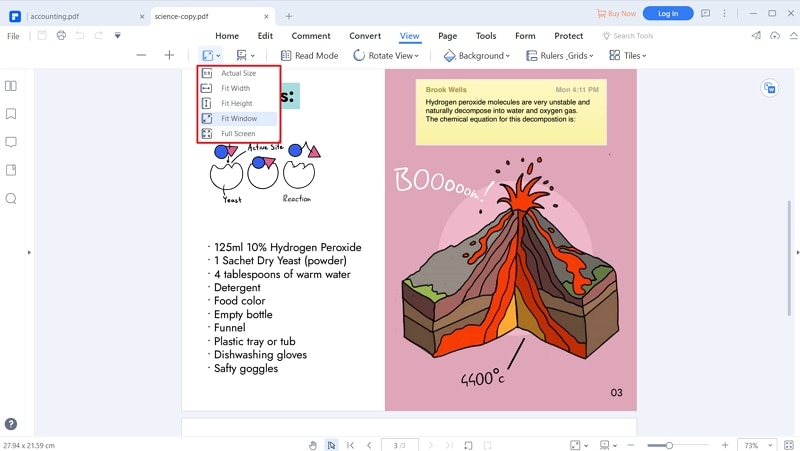Choose Fit Window from the menu
This screenshot has height=451, width=800.
pos(239,118)
